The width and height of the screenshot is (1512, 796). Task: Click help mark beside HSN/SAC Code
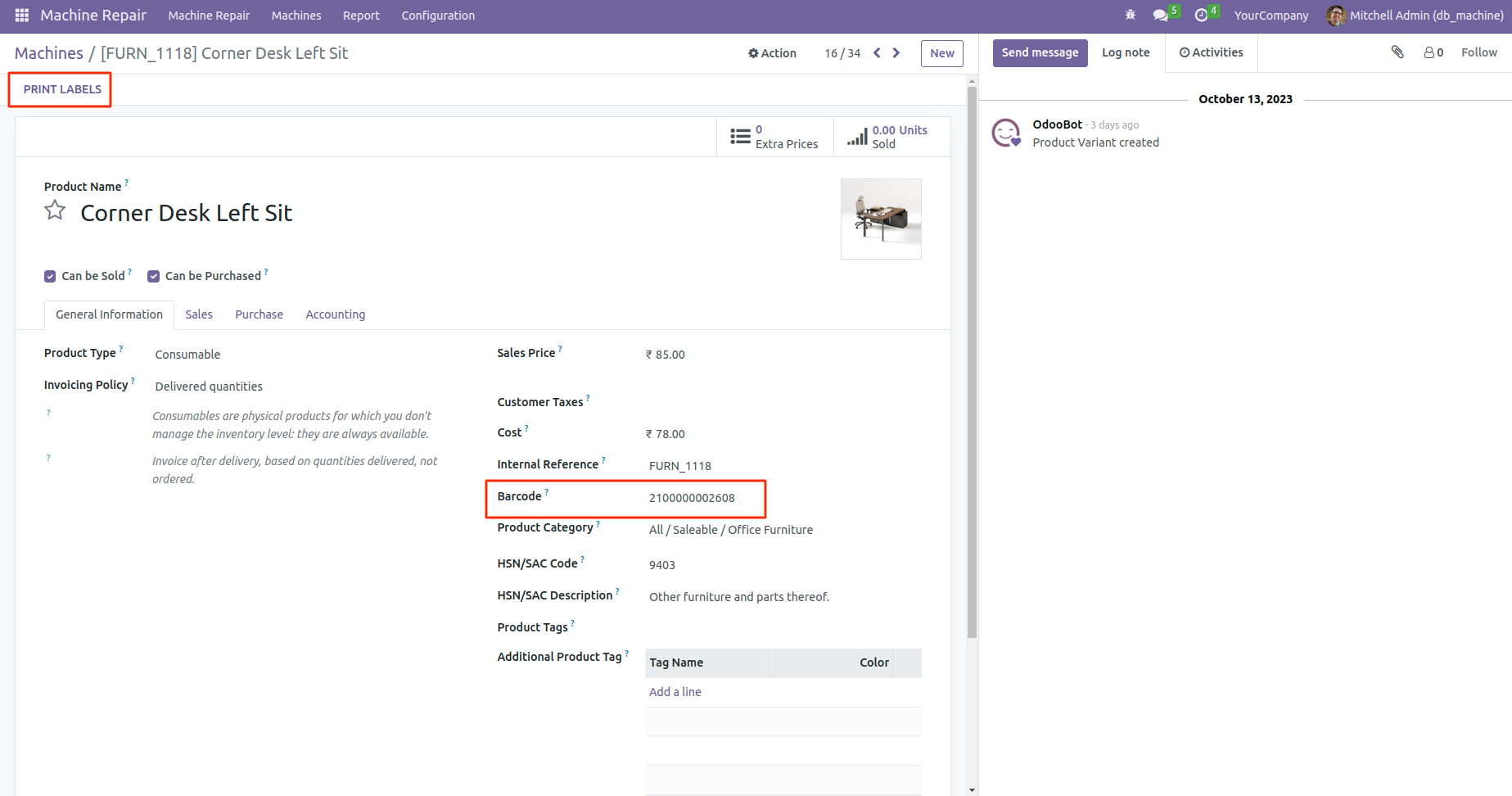582,559
